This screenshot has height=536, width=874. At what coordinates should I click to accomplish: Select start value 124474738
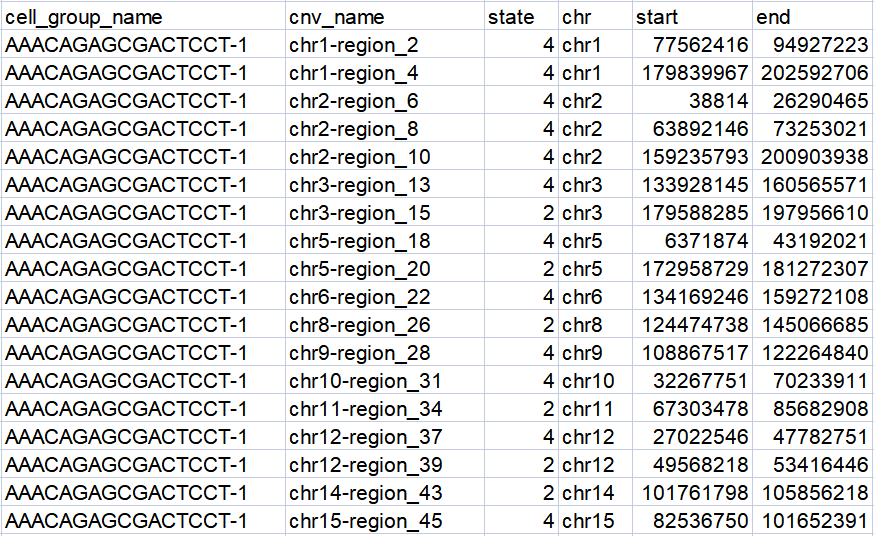pos(692,324)
